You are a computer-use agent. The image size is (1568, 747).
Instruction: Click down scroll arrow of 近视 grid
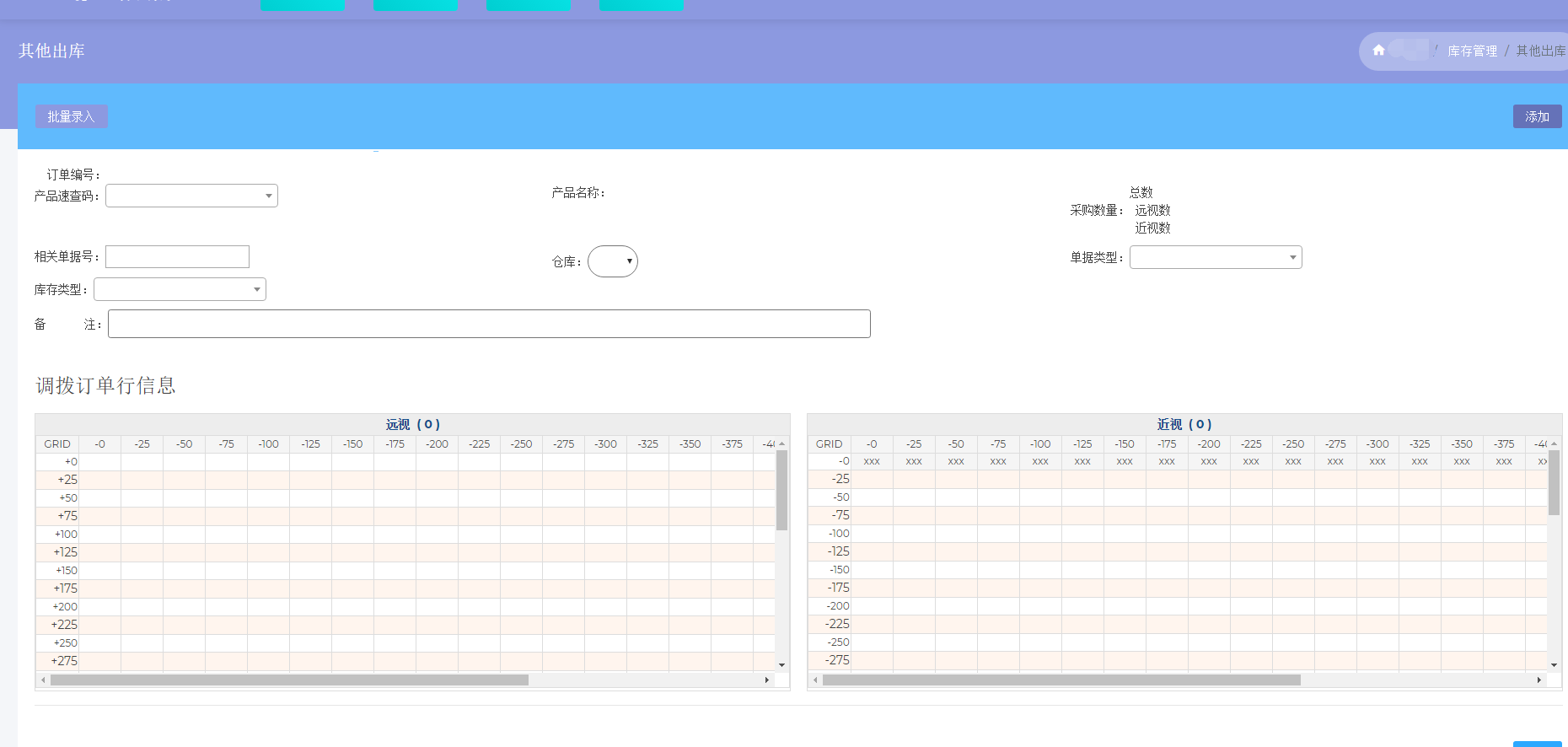pos(1554,664)
